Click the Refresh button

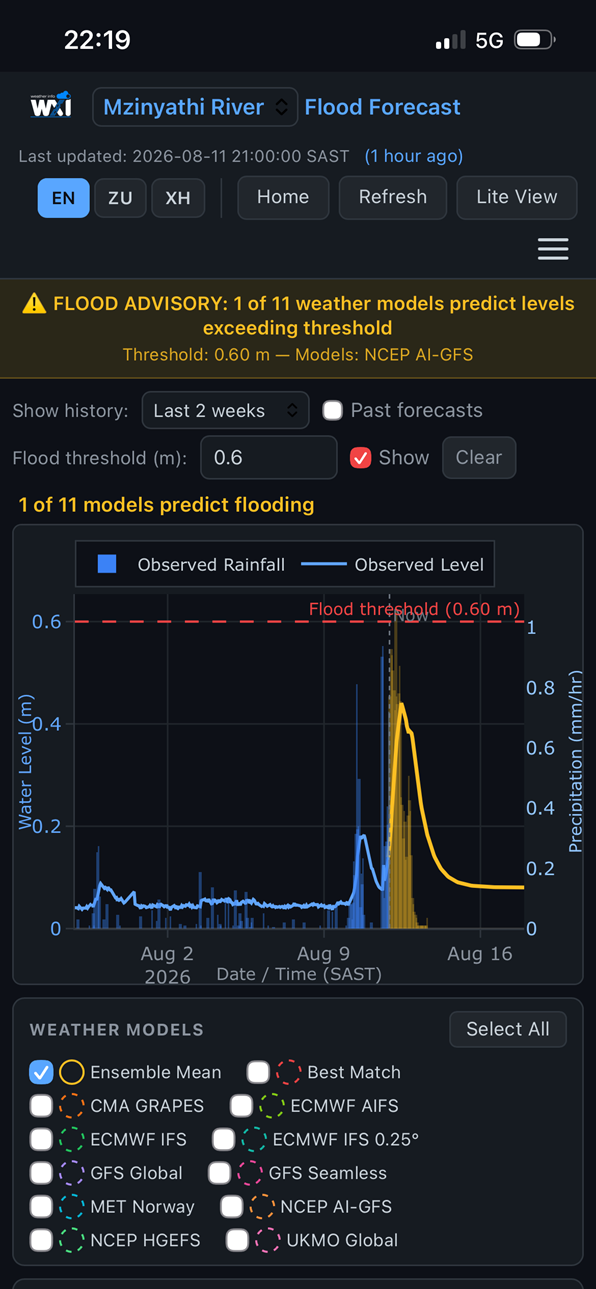(393, 197)
